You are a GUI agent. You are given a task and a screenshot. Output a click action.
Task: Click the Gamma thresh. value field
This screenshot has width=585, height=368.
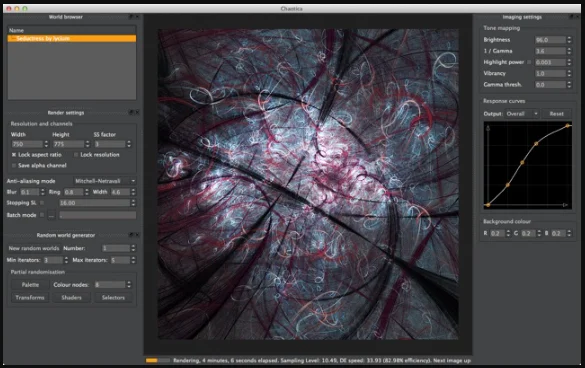coord(550,85)
